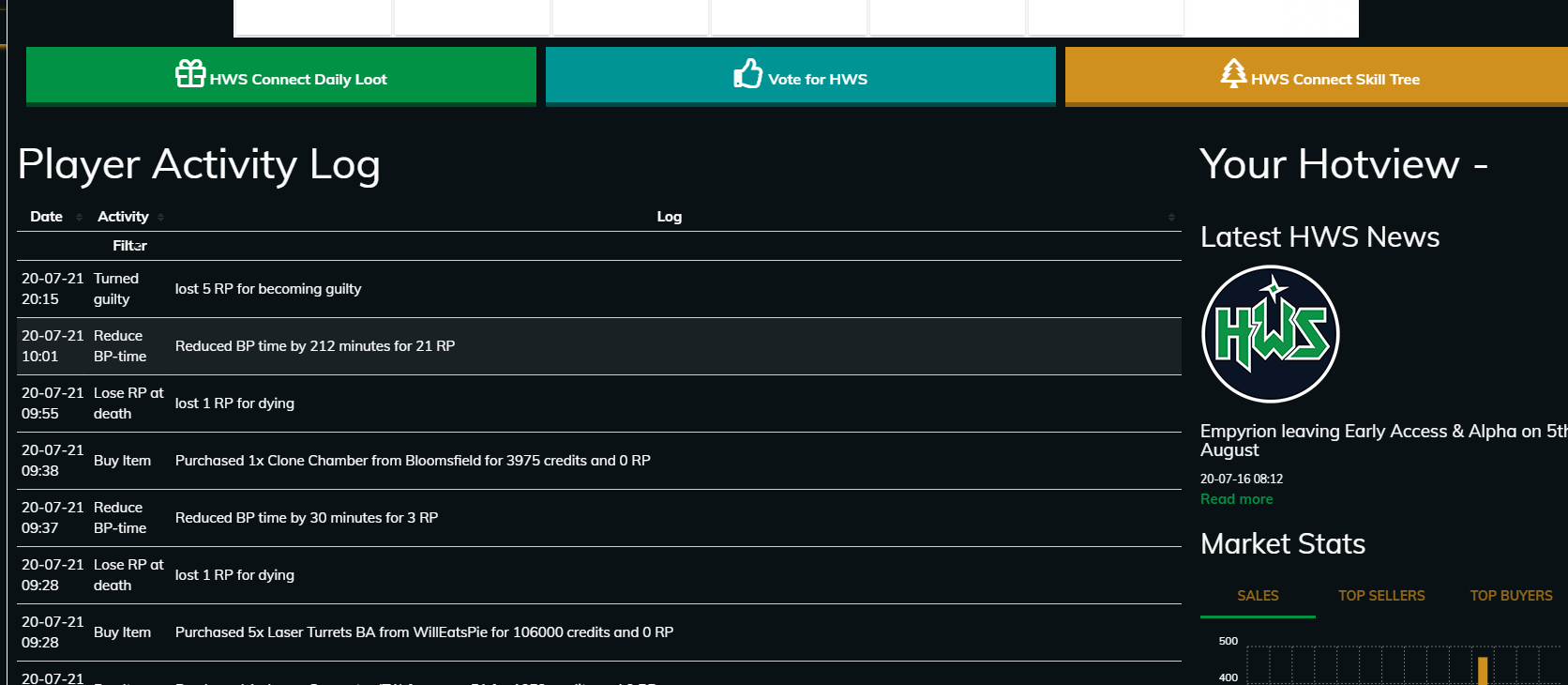Click the gift icon on Daily Loot

pyautogui.click(x=190, y=73)
